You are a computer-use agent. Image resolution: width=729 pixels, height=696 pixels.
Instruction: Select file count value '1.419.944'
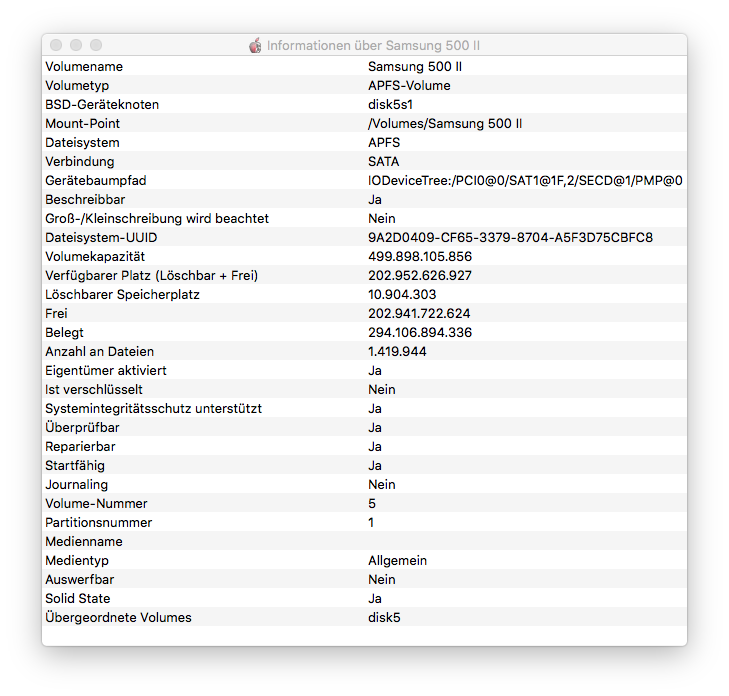tap(397, 352)
